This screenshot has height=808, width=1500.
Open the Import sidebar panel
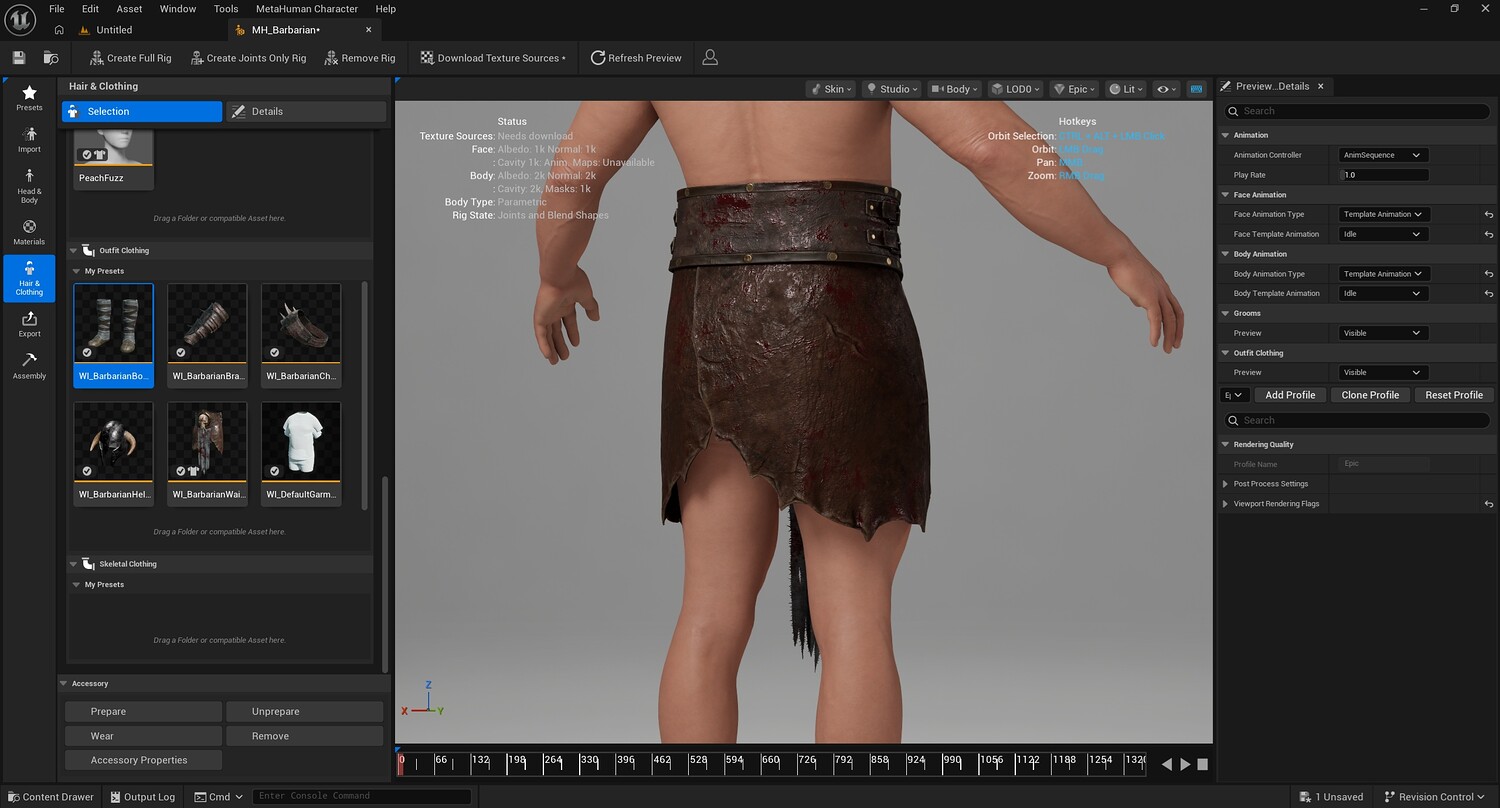coord(29,139)
